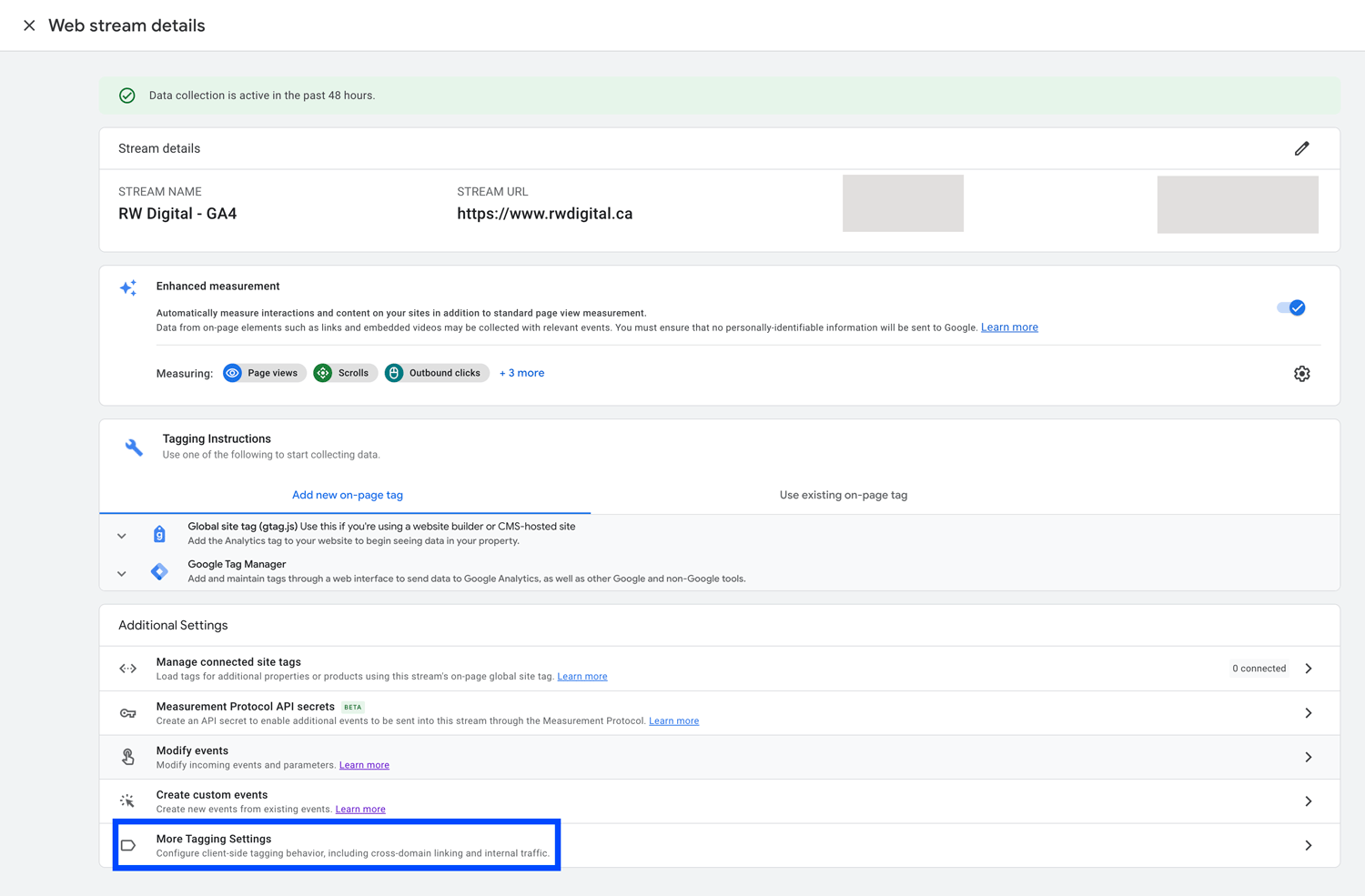The height and width of the screenshot is (896, 1365).
Task: Edit stream details with the pencil icon
Action: pyautogui.click(x=1301, y=148)
